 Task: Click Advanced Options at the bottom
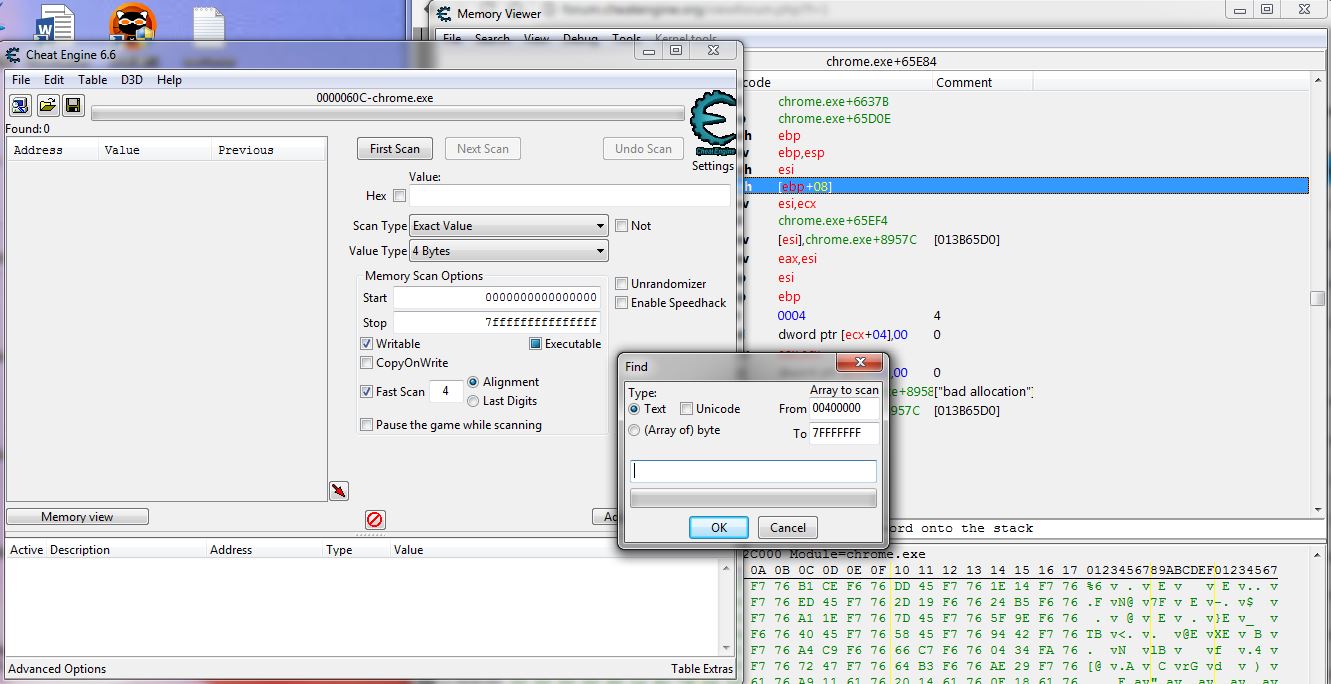click(57, 669)
